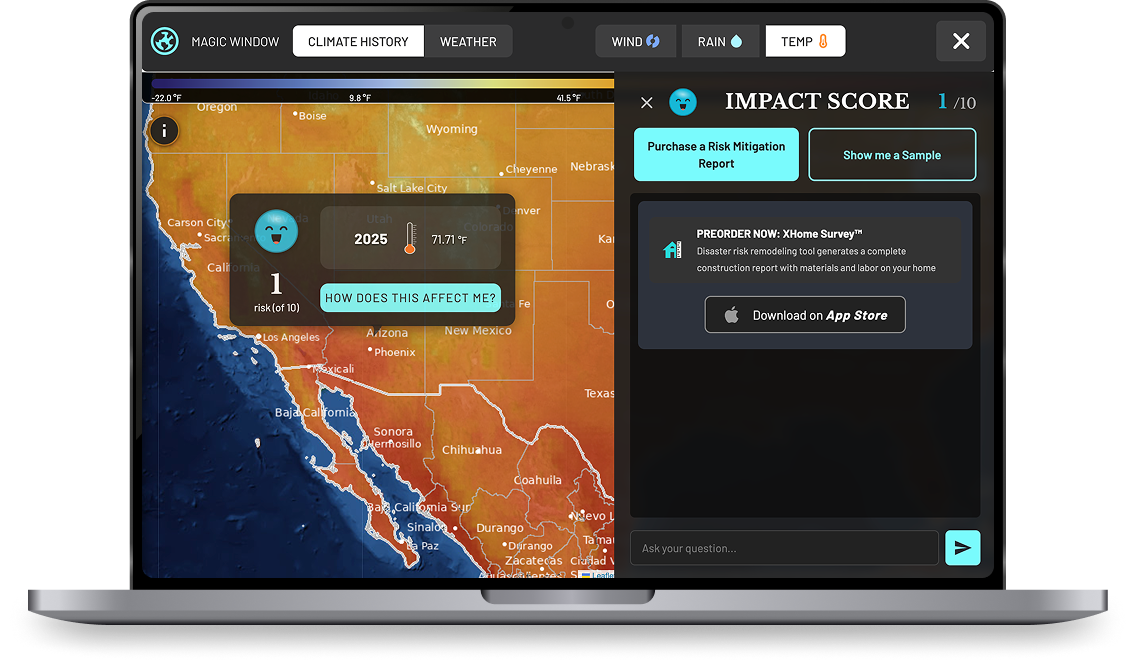Click the XHome Survey house icon

672,249
